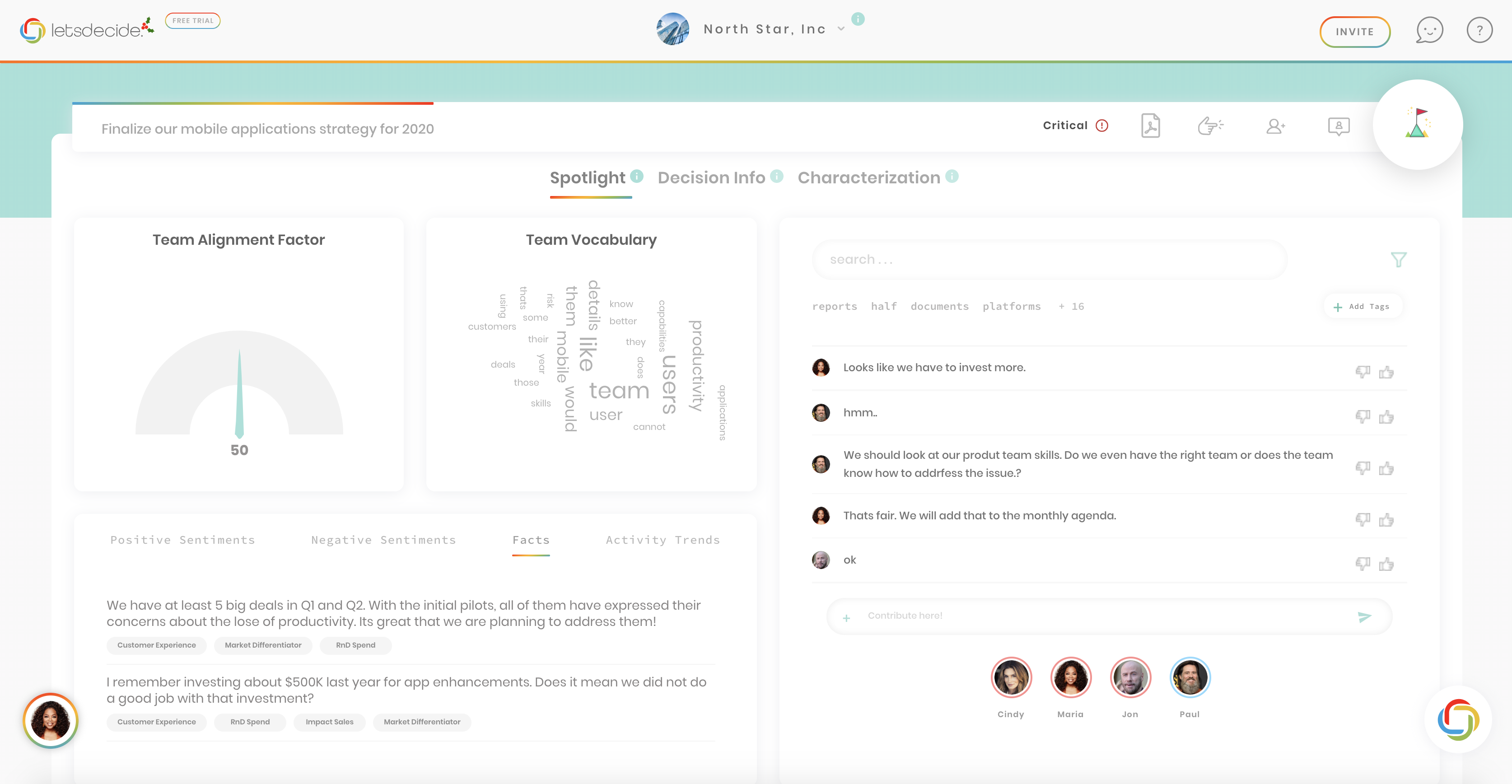Select the 'half' tag

coord(883,306)
